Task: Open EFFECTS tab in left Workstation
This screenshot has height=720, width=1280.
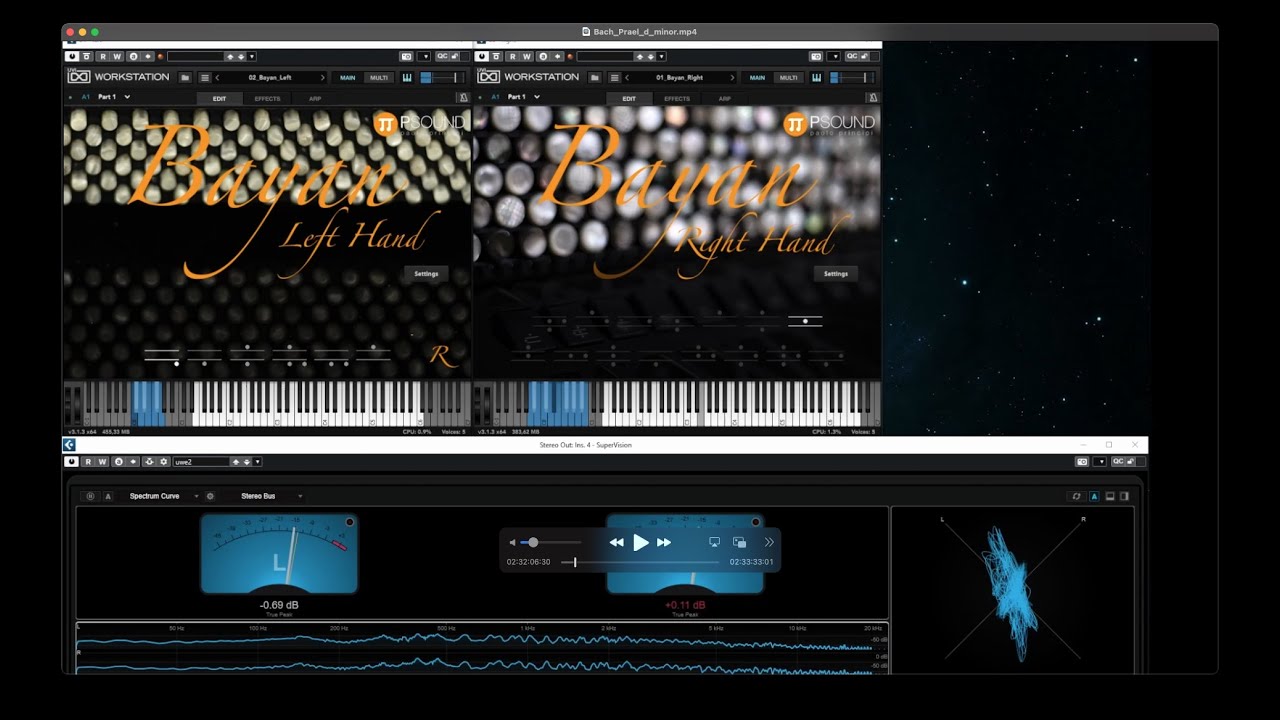Action: pos(268,99)
